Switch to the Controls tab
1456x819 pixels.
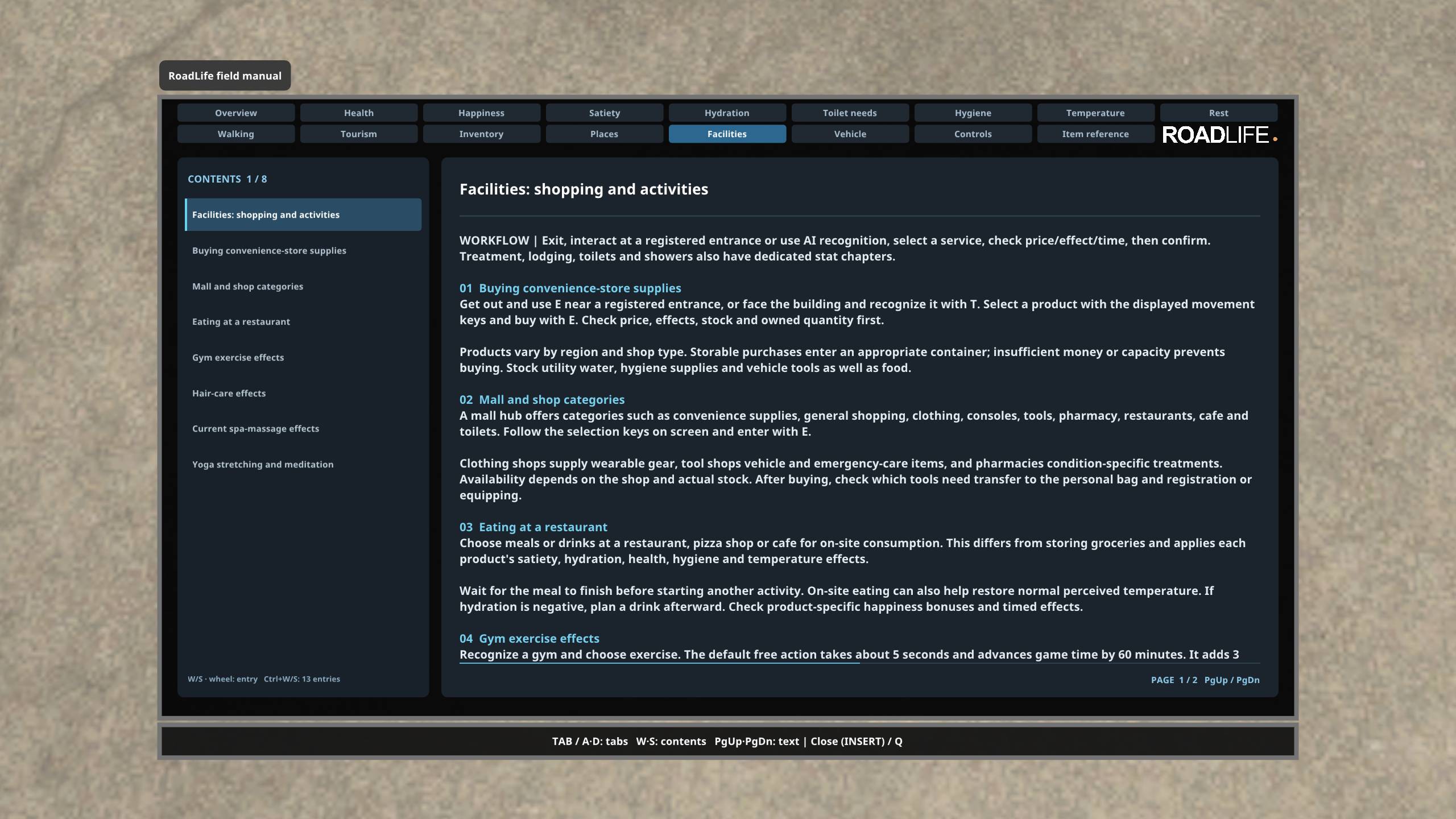(973, 134)
